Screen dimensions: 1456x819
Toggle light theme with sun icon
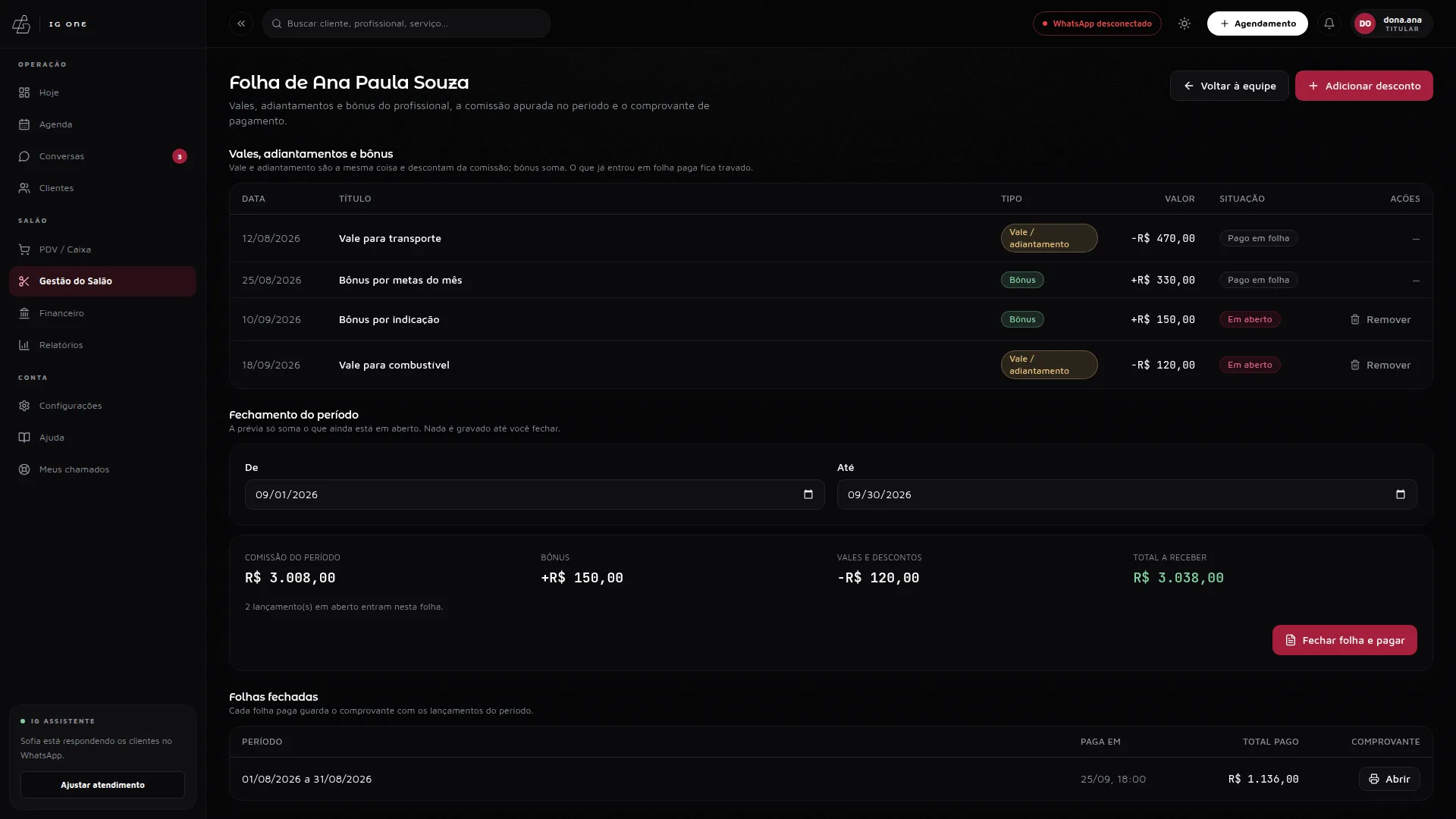pos(1185,24)
